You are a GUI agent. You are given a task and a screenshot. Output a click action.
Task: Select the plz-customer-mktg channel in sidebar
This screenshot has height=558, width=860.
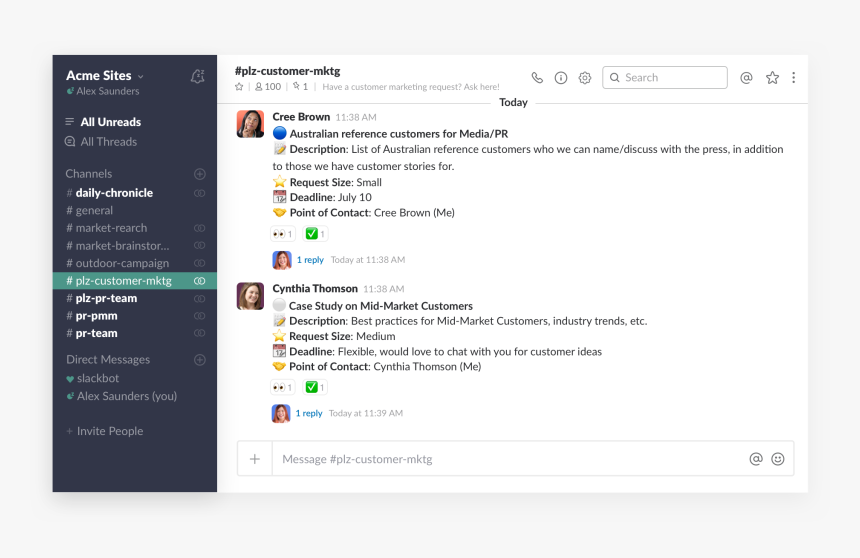[x=134, y=280]
